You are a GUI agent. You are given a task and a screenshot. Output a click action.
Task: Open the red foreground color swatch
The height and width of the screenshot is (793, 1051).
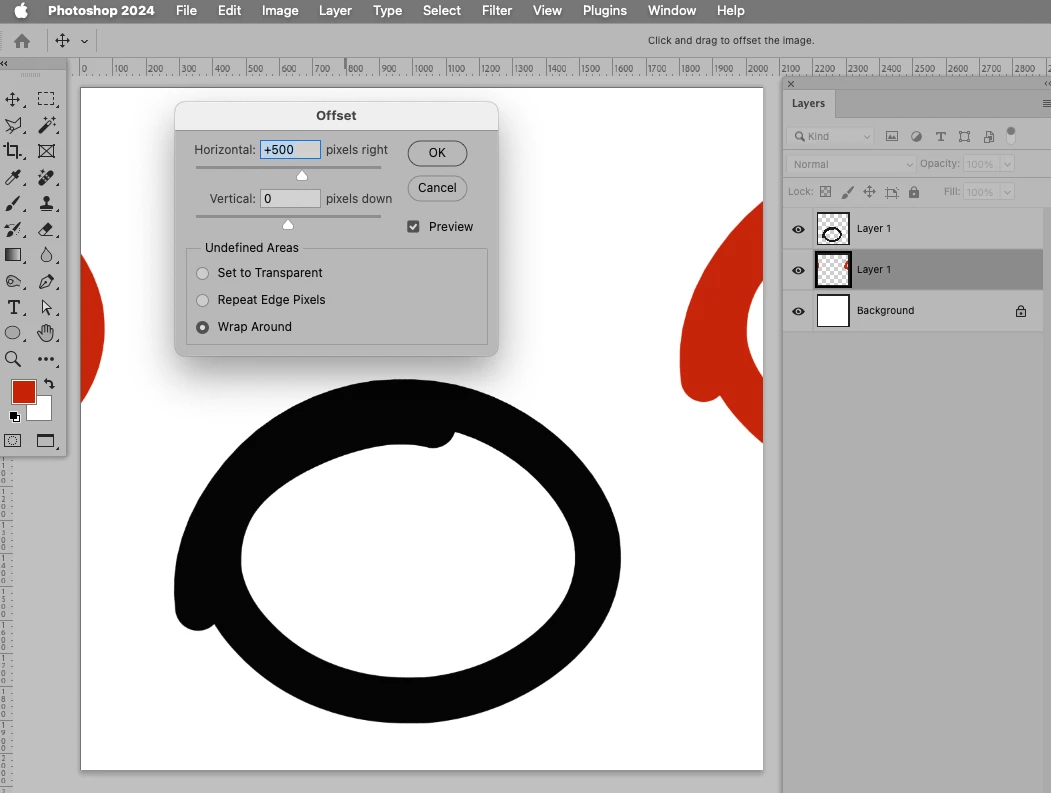coord(23,392)
